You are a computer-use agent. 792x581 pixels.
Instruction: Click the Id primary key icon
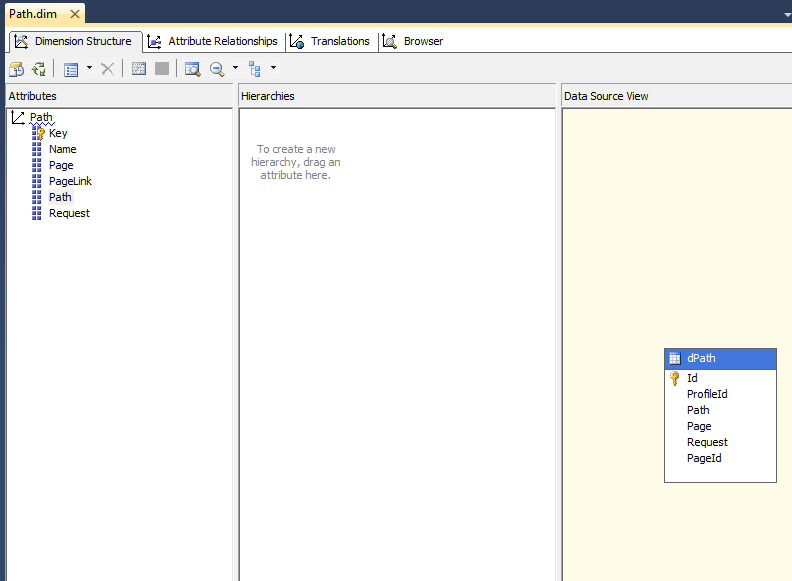[674, 378]
